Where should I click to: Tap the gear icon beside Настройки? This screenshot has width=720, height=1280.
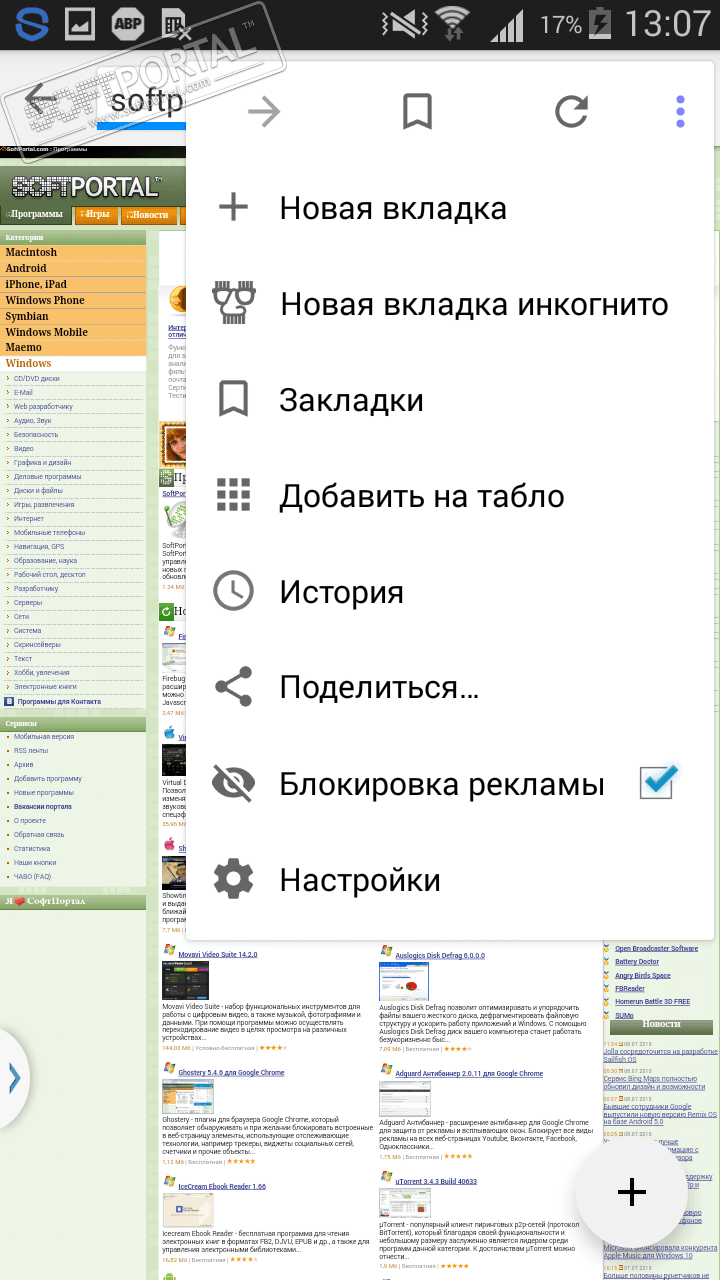pyautogui.click(x=233, y=879)
